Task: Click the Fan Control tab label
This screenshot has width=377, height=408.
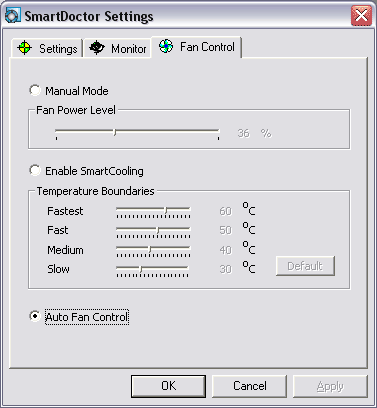Action: (x=207, y=47)
